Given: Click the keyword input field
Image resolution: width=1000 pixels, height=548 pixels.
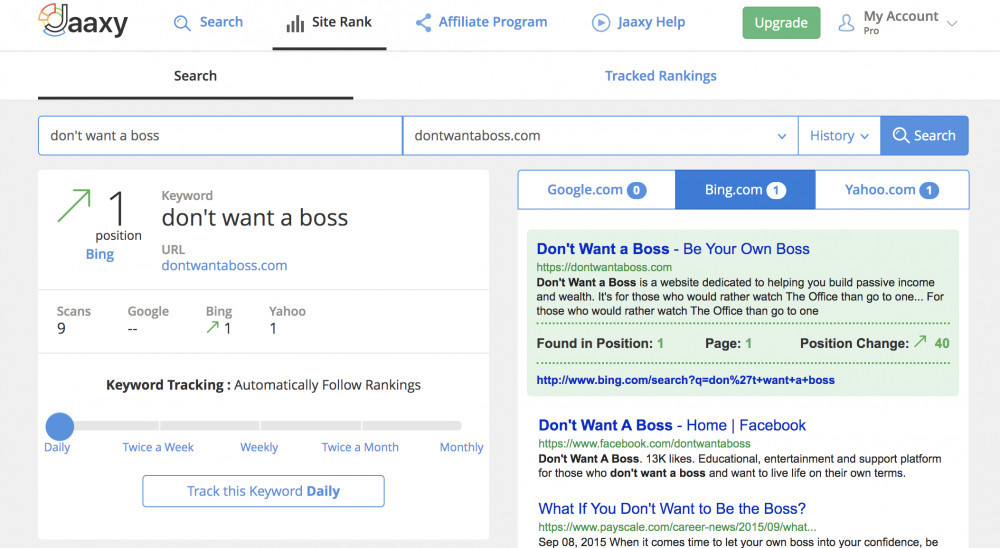Looking at the screenshot, I should point(220,135).
